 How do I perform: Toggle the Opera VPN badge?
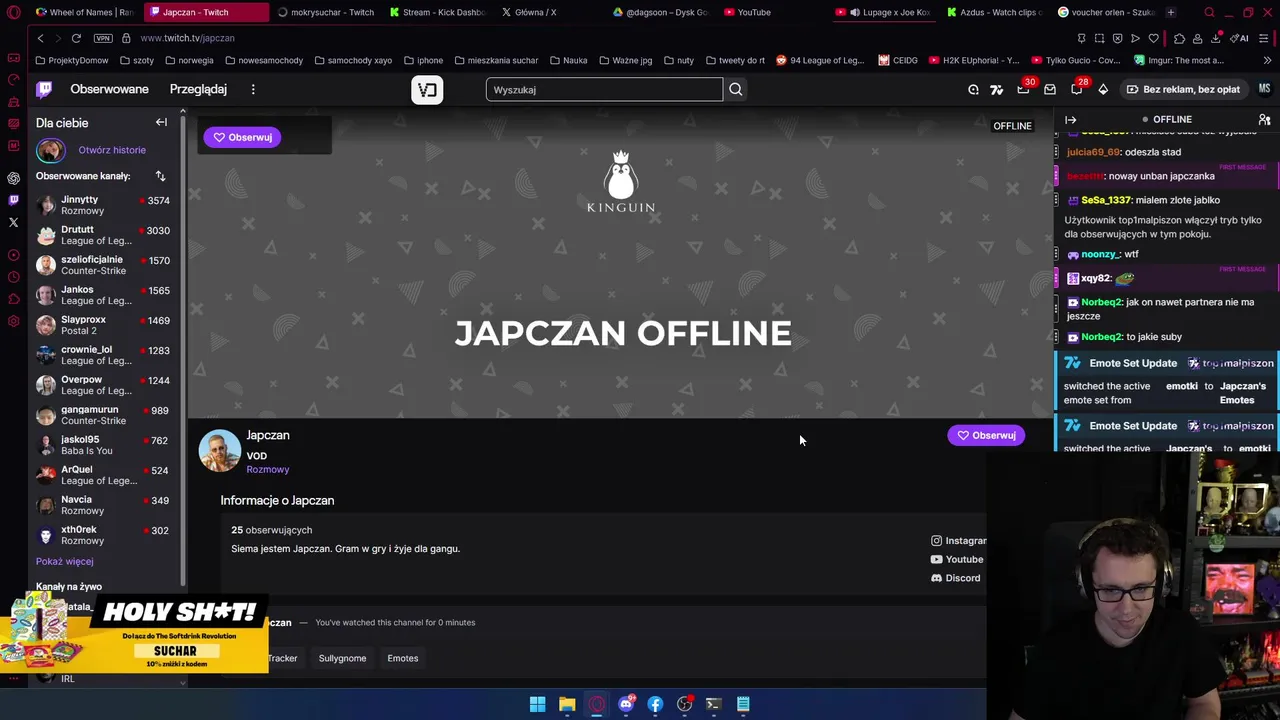tap(103, 38)
